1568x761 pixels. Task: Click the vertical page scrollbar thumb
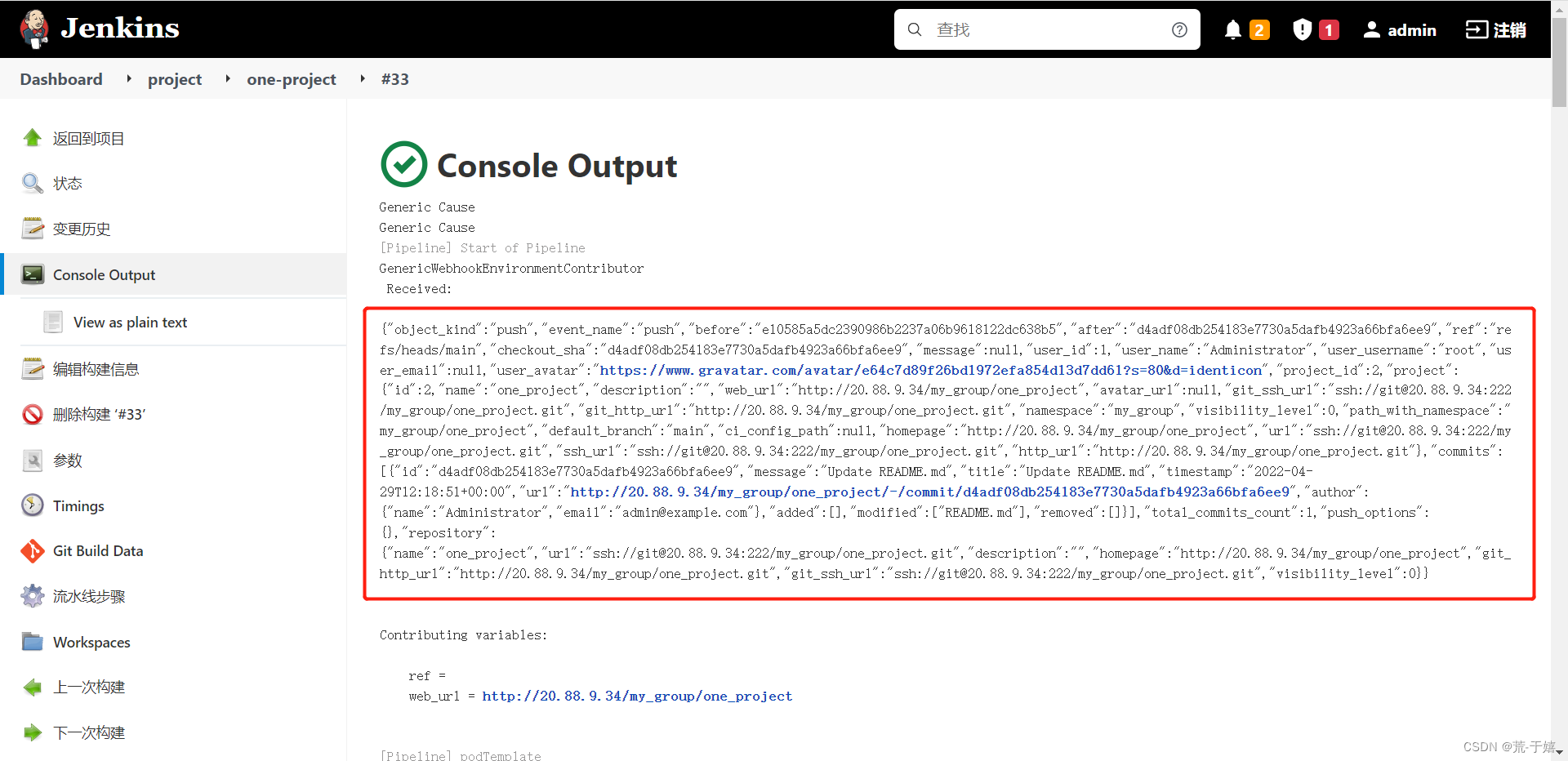pyautogui.click(x=1559, y=61)
